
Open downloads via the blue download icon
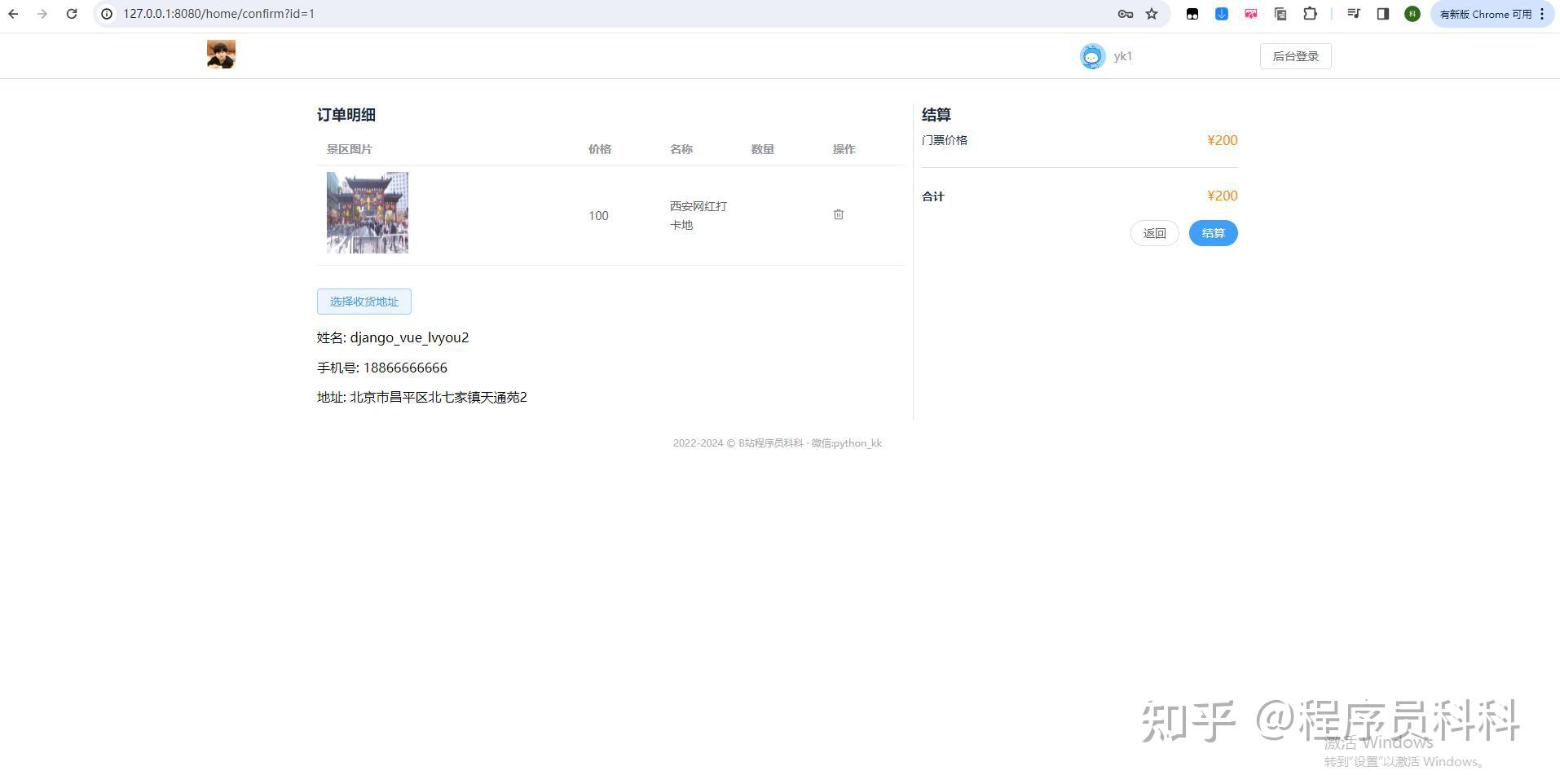1221,14
